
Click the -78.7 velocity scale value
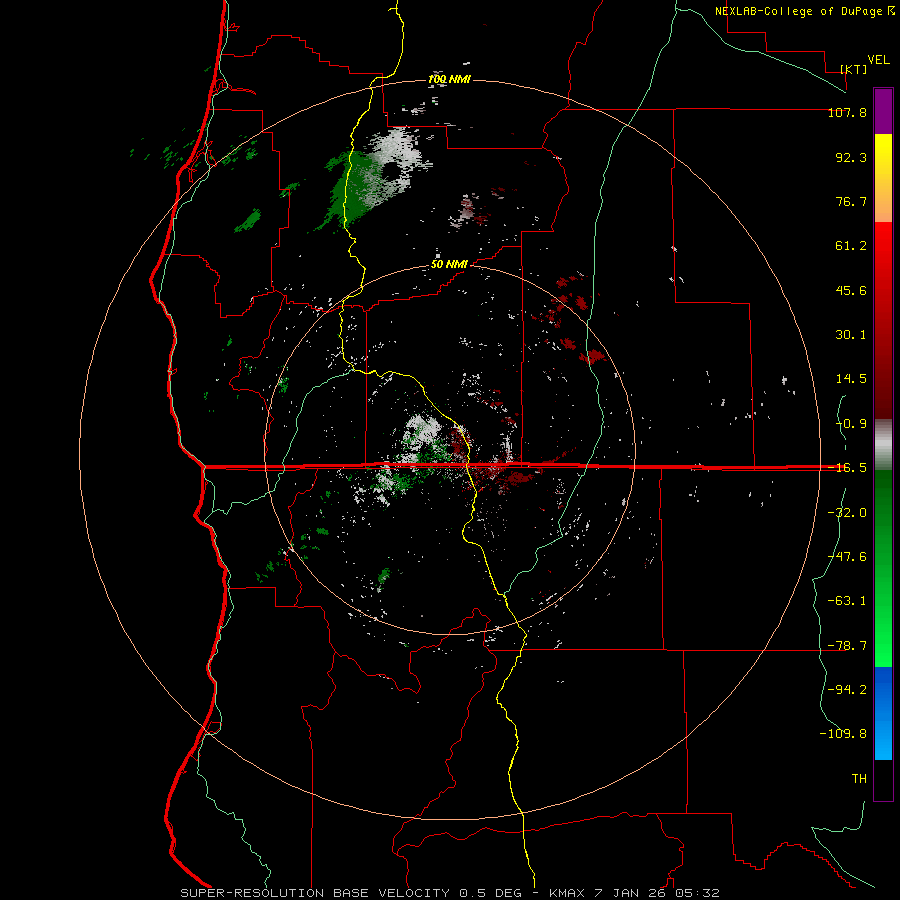847,646
